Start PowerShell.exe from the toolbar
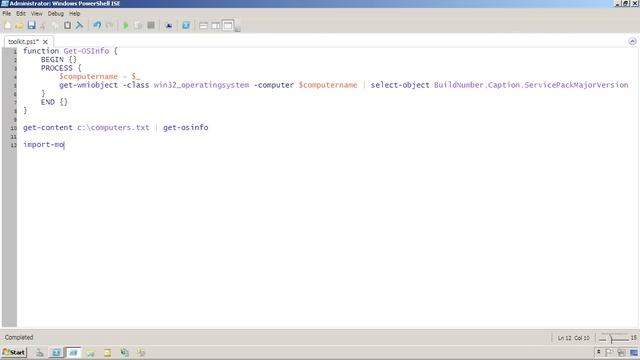The image size is (640, 360). pos(186,25)
